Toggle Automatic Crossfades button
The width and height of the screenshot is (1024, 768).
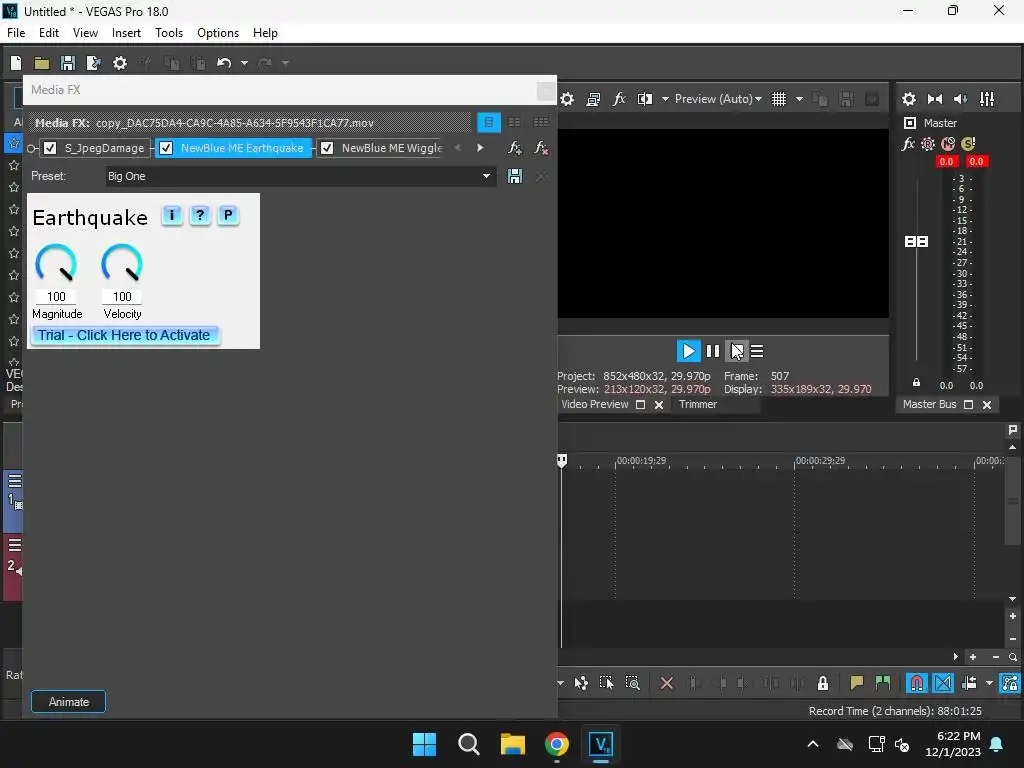943,683
